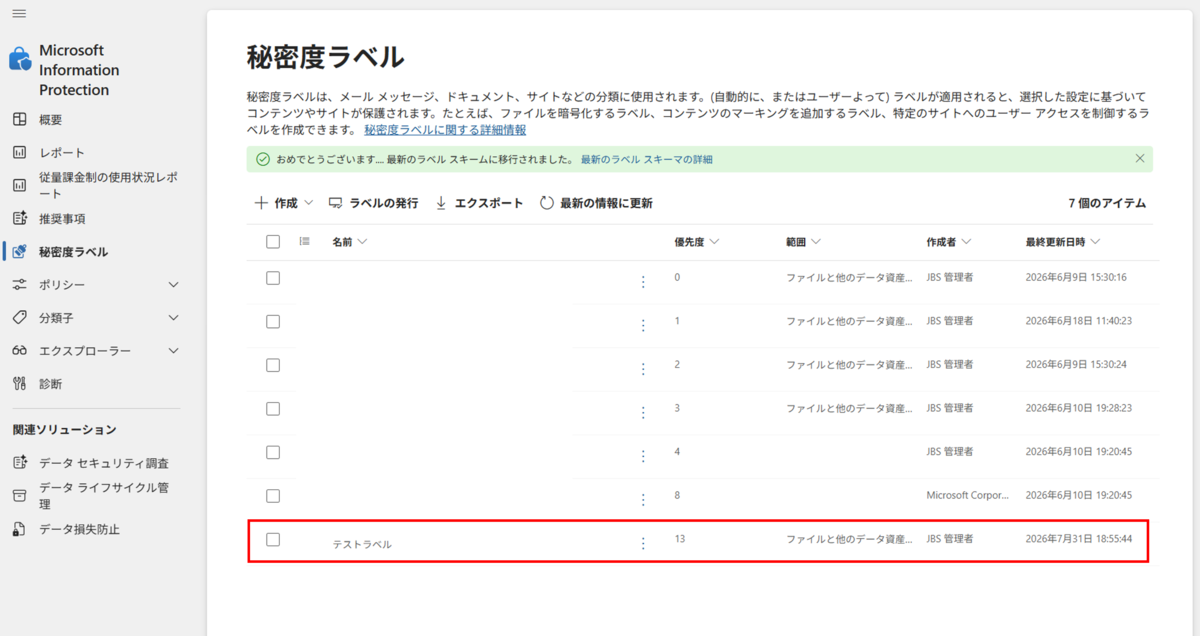Open データ セキュリティ調査 in related solutions
The width and height of the screenshot is (1200, 636).
(x=104, y=463)
